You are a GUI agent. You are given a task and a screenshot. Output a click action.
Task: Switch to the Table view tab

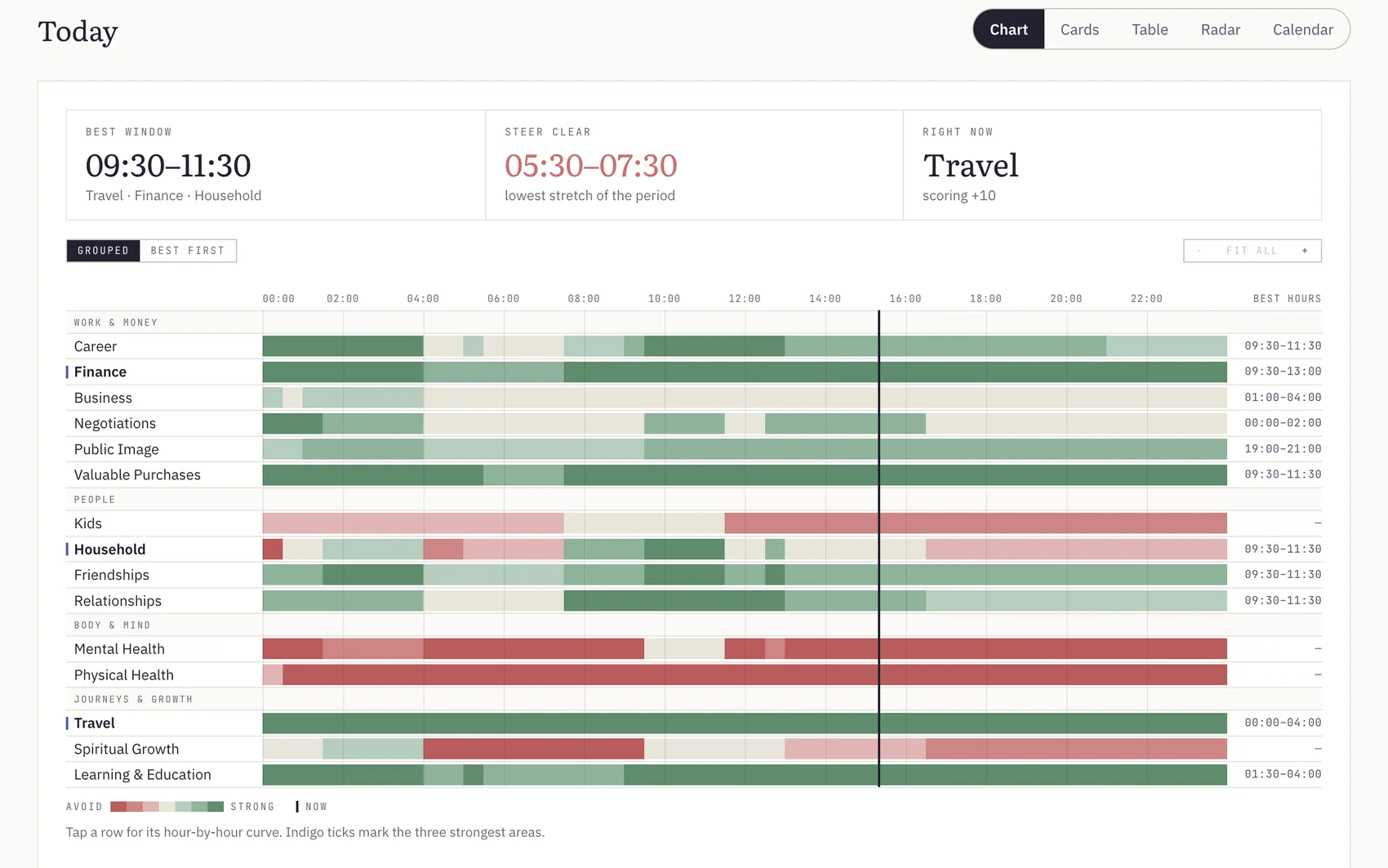pyautogui.click(x=1150, y=29)
